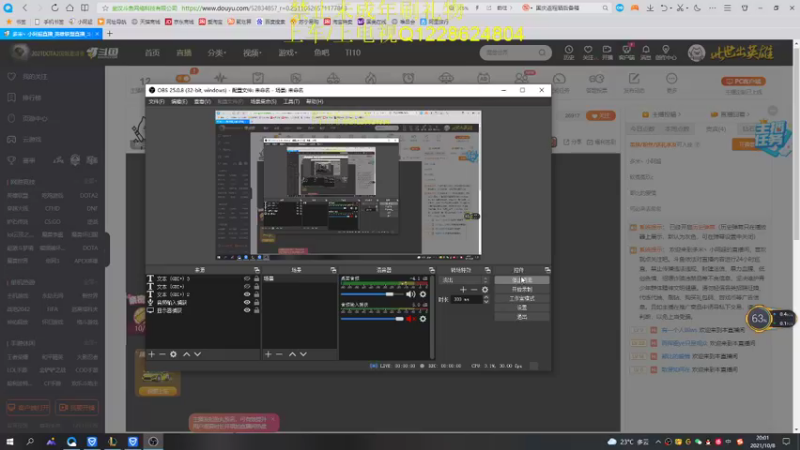Open the OBS 帮助(H) menu

pyautogui.click(x=315, y=102)
